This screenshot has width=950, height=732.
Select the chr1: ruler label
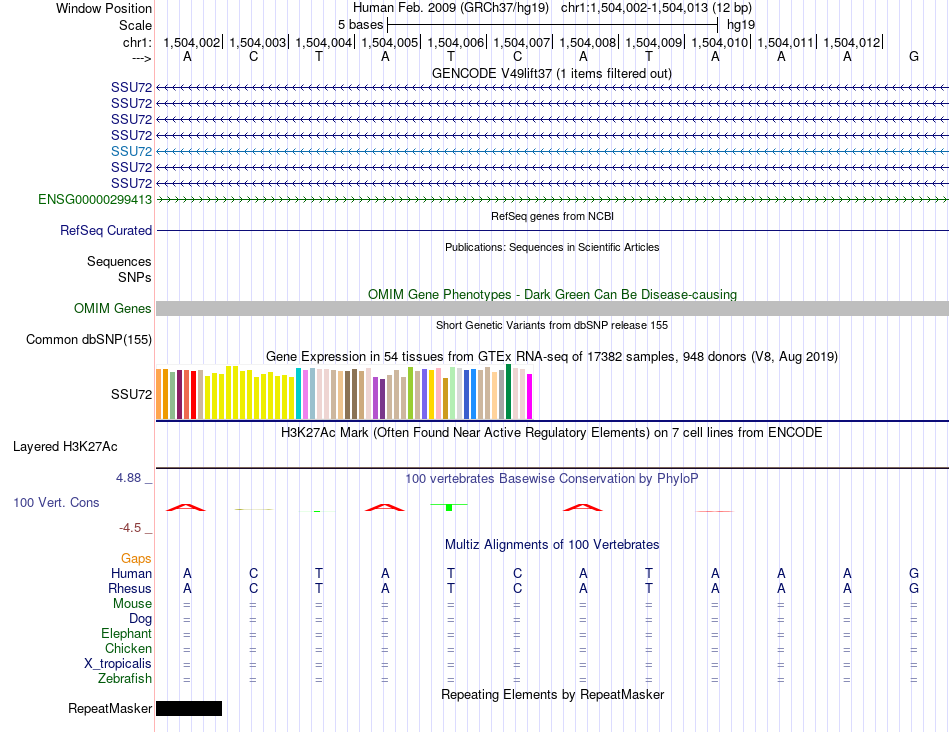tap(137, 42)
